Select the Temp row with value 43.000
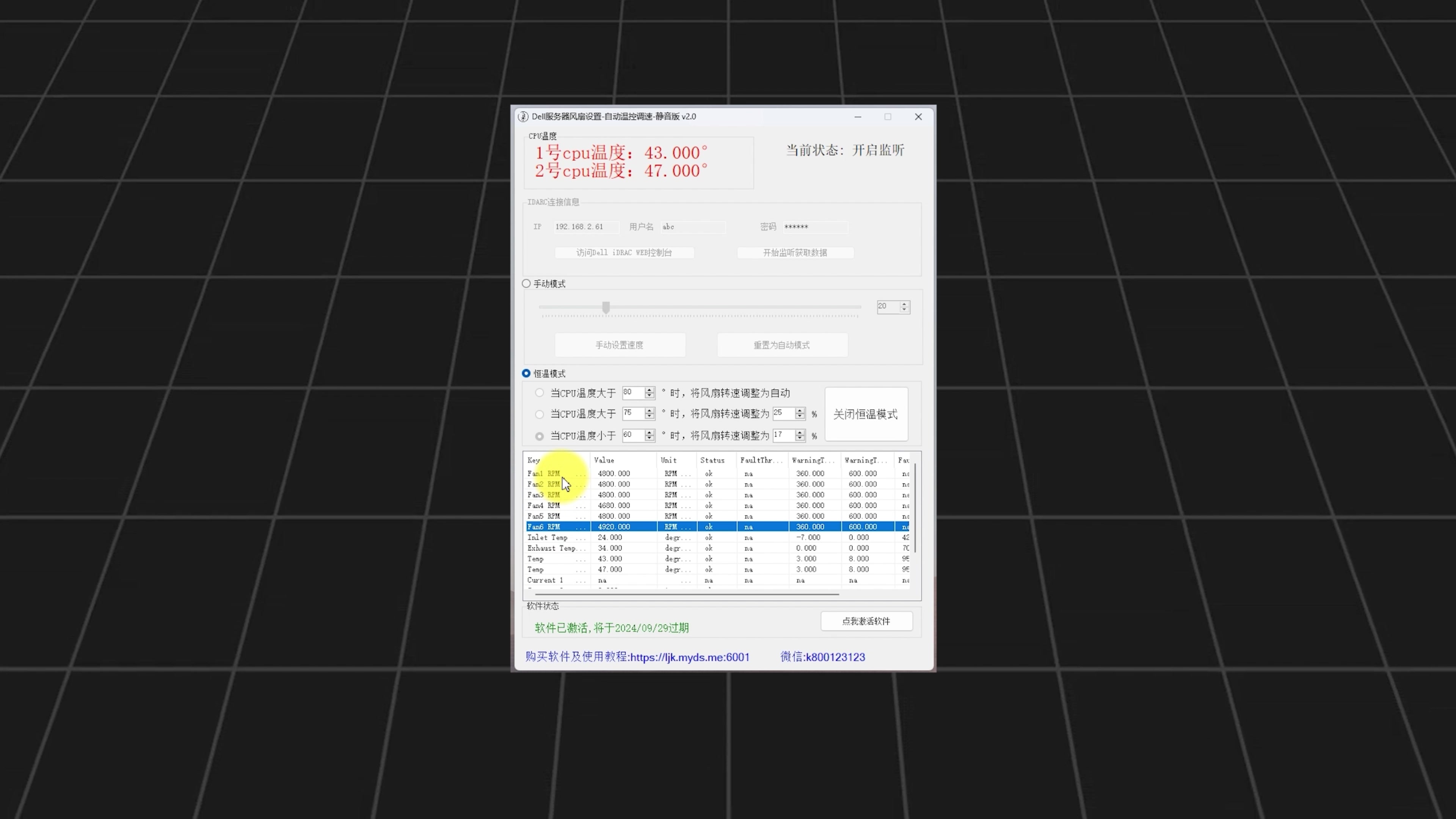Viewport: 1456px width, 819px height. (x=718, y=559)
